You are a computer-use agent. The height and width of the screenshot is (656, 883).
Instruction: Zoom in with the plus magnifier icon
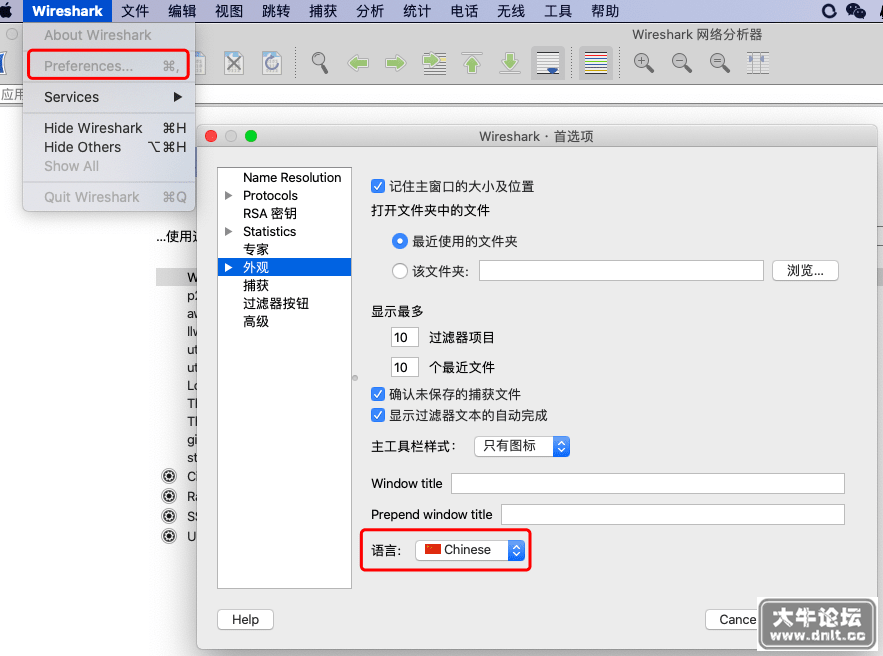[x=644, y=63]
